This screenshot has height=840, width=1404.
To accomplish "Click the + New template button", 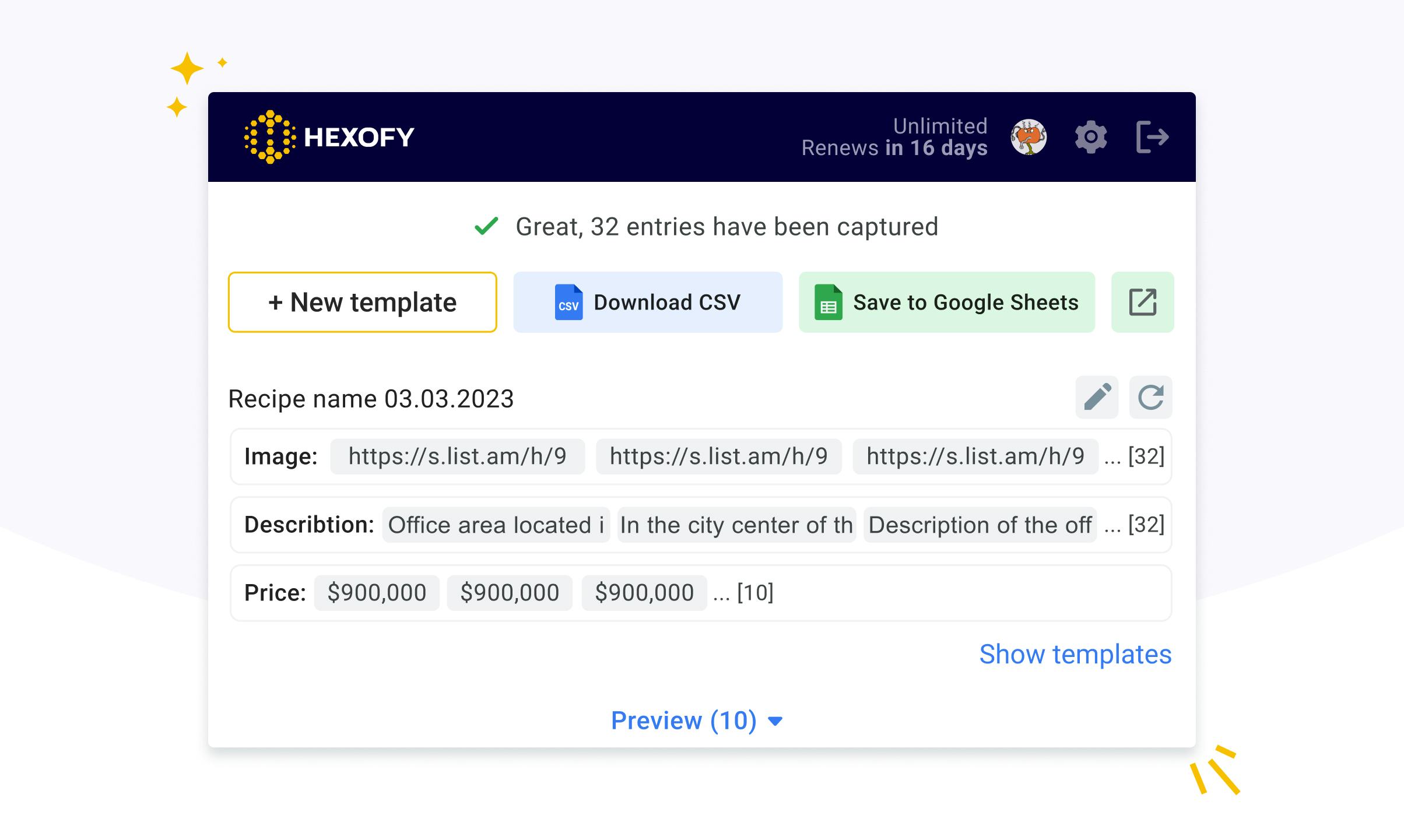I will (362, 302).
